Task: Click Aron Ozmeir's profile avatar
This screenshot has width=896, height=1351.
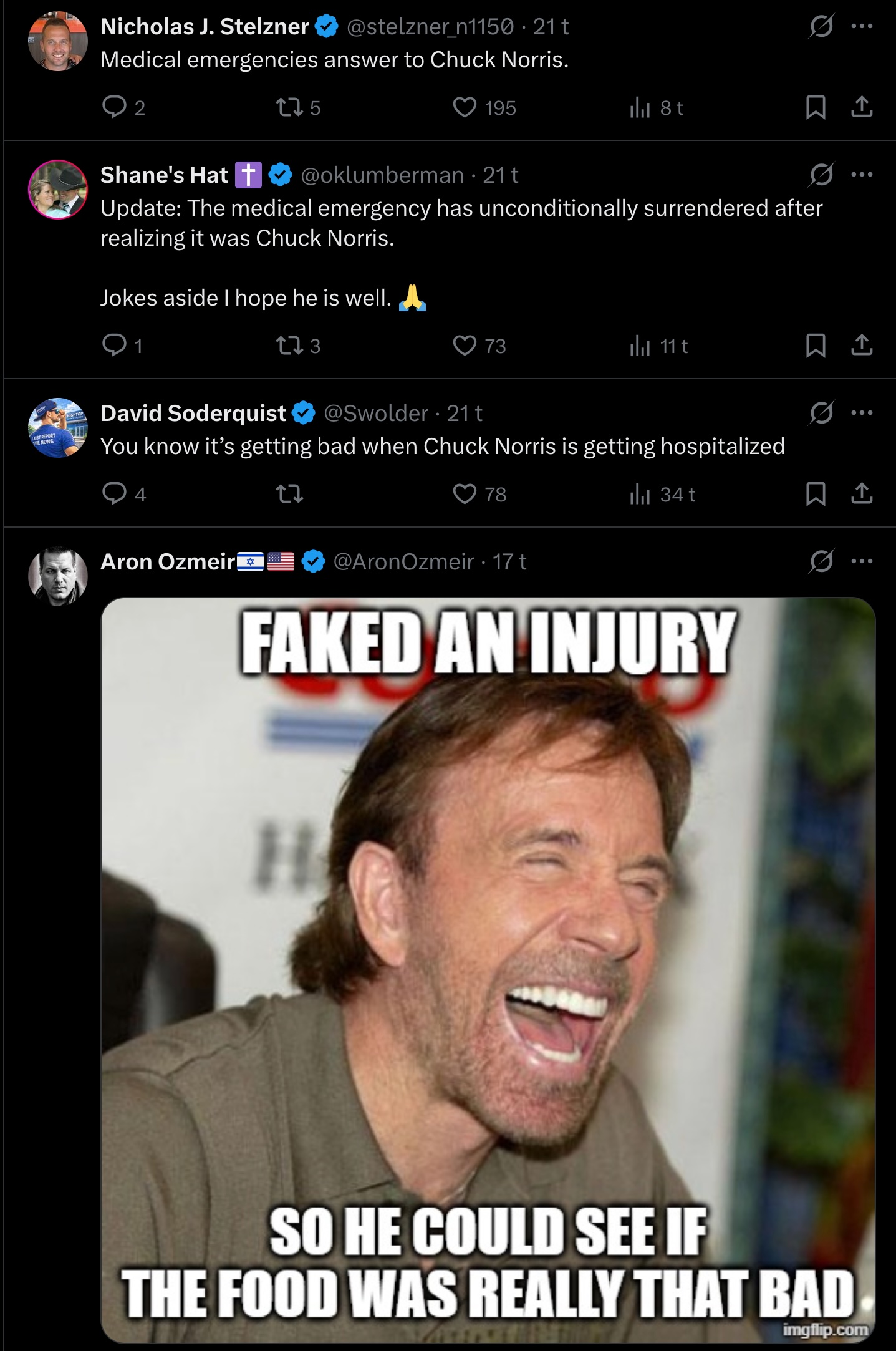Action: click(58, 576)
